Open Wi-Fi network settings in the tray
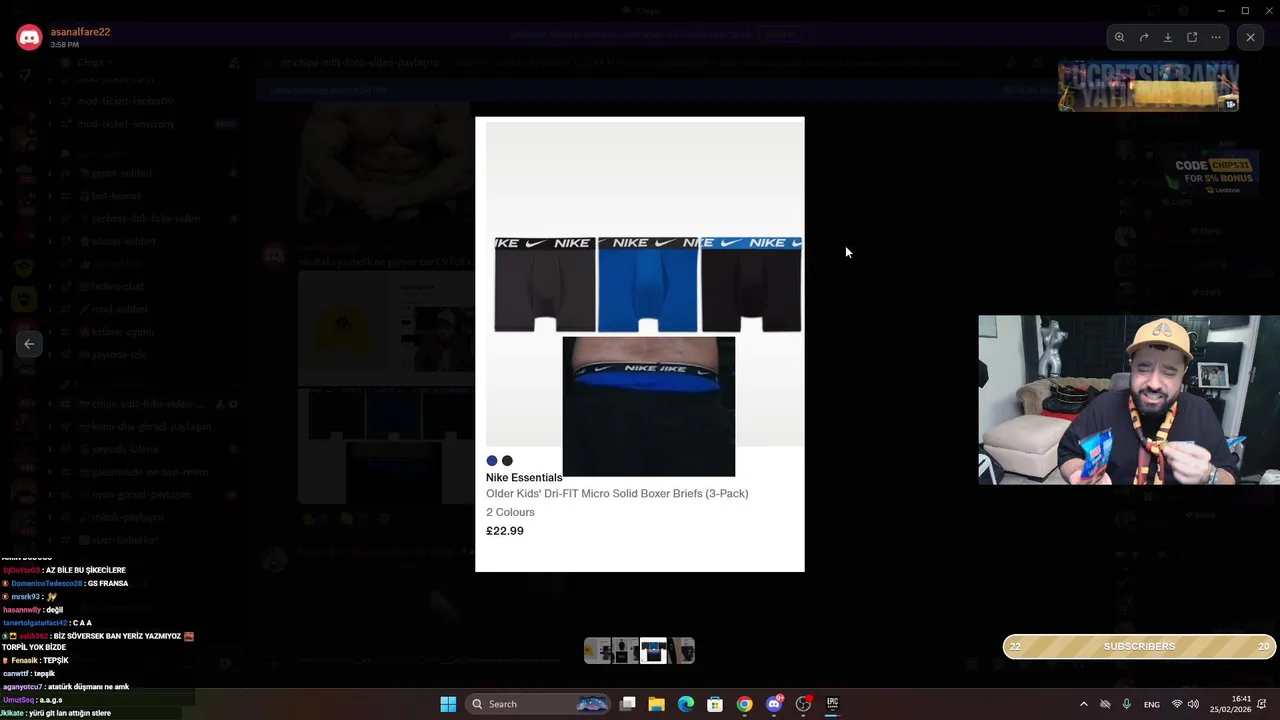This screenshot has width=1280, height=720. (x=1177, y=704)
